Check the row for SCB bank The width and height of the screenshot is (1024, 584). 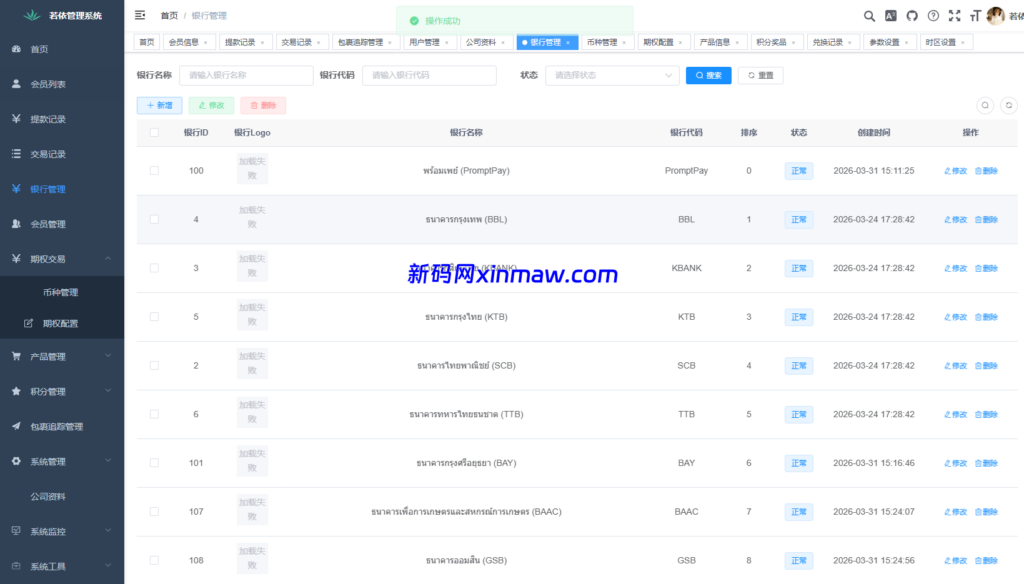tap(154, 365)
